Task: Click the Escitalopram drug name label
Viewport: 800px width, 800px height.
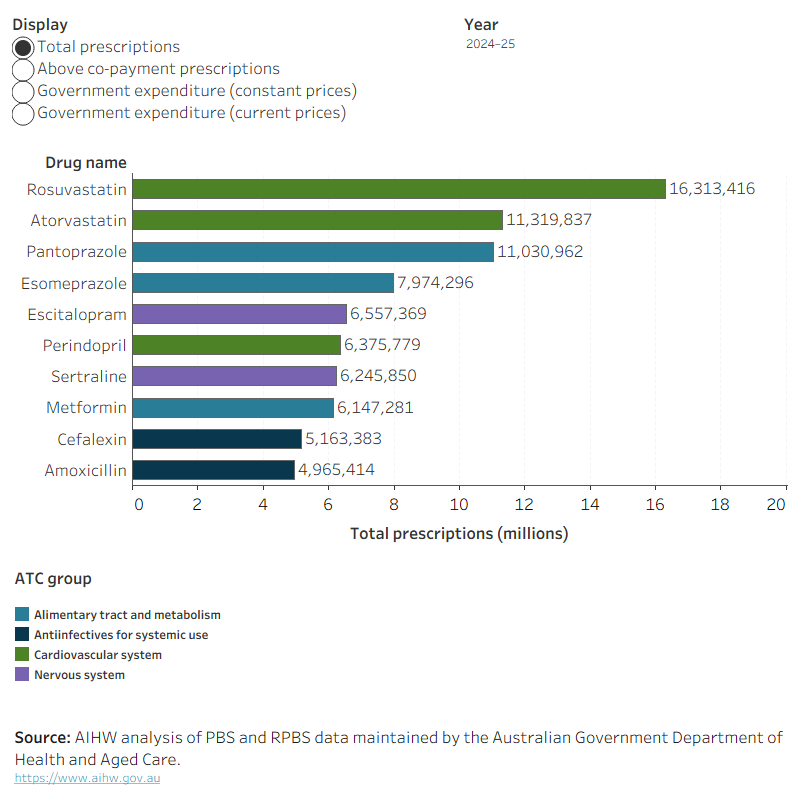Action: click(x=77, y=315)
